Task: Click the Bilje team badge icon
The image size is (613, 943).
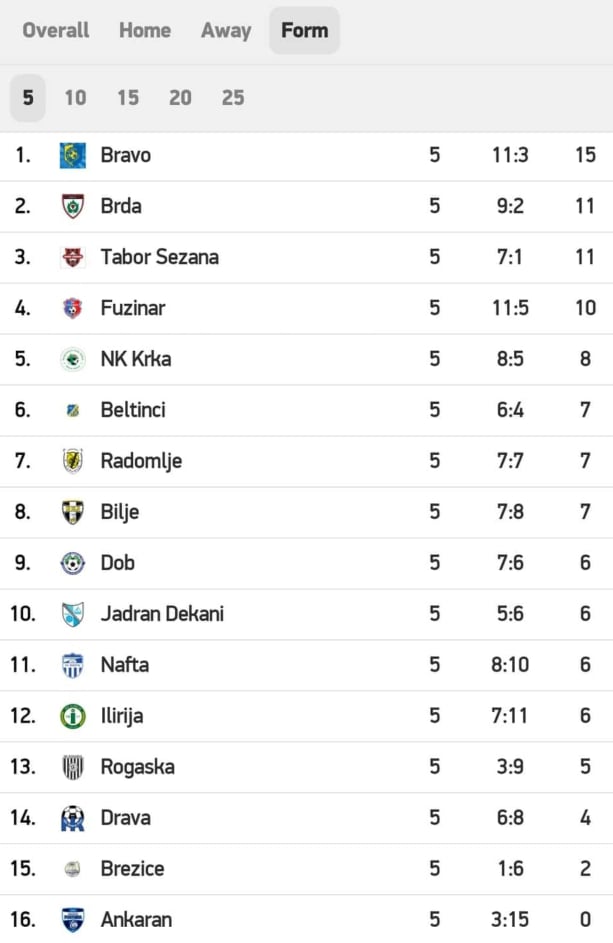Action: tap(73, 512)
